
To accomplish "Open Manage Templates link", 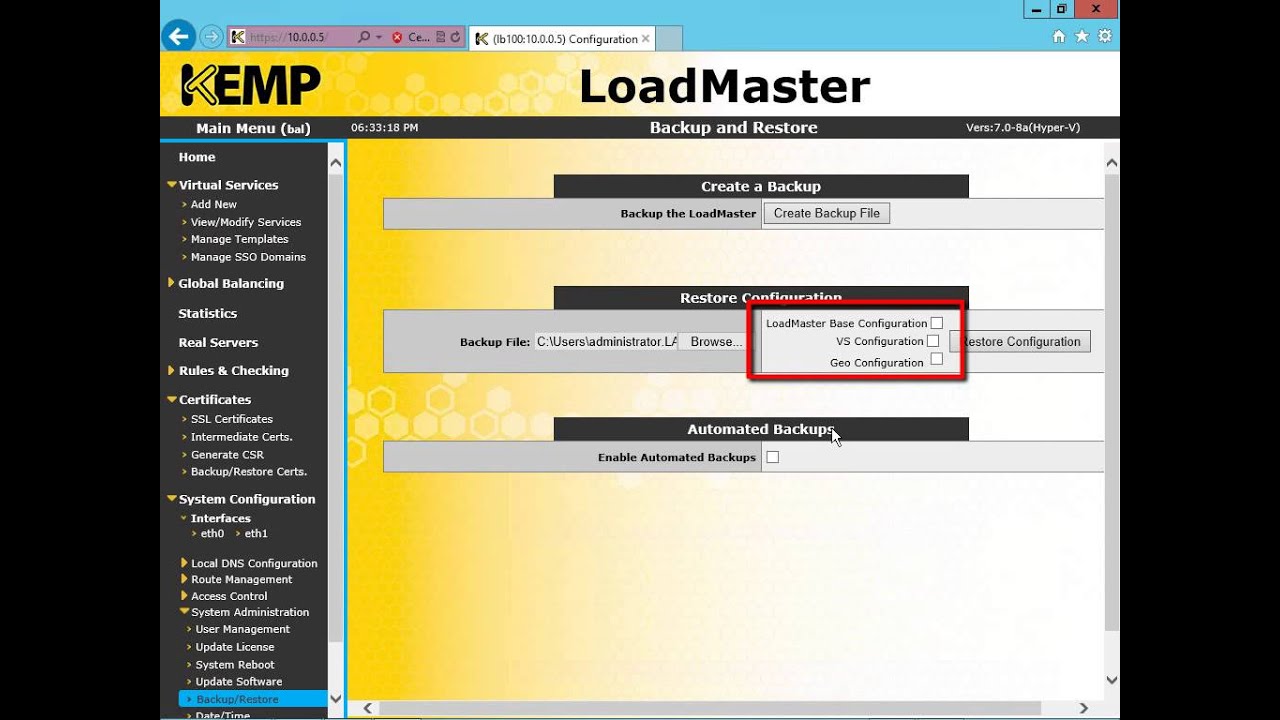I will coord(240,239).
